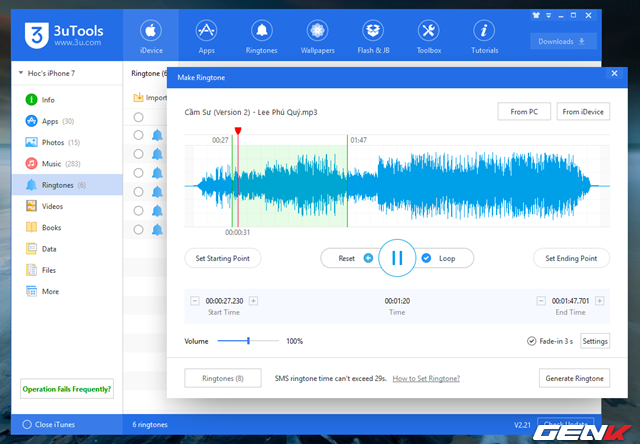Click Set Starting Point button
Viewport: 640px width, 444px height.
(222, 258)
